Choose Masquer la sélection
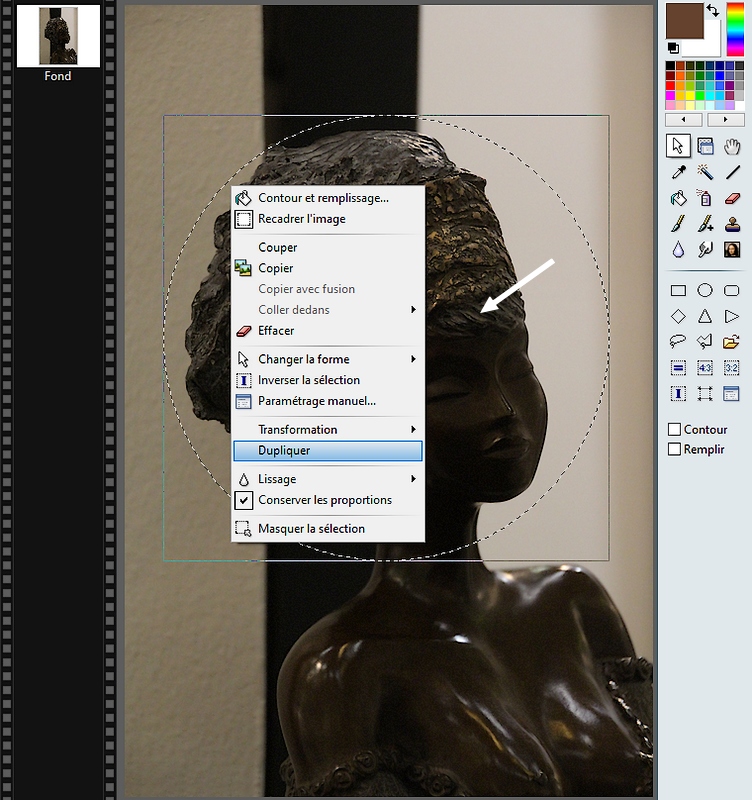The width and height of the screenshot is (752, 800). (328, 529)
